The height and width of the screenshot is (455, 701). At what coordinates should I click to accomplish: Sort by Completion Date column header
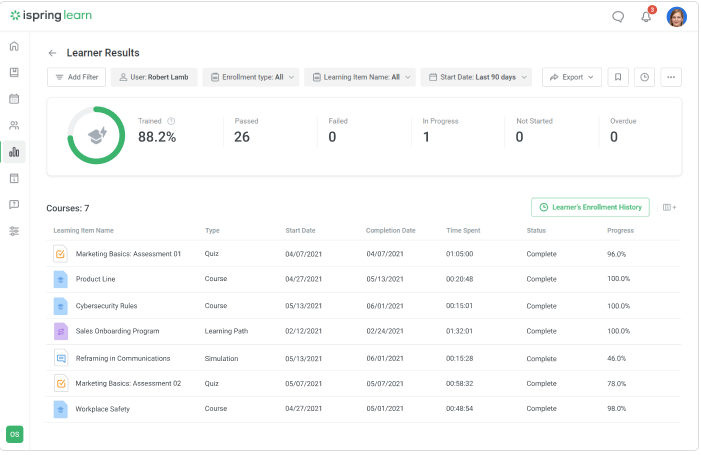point(390,231)
